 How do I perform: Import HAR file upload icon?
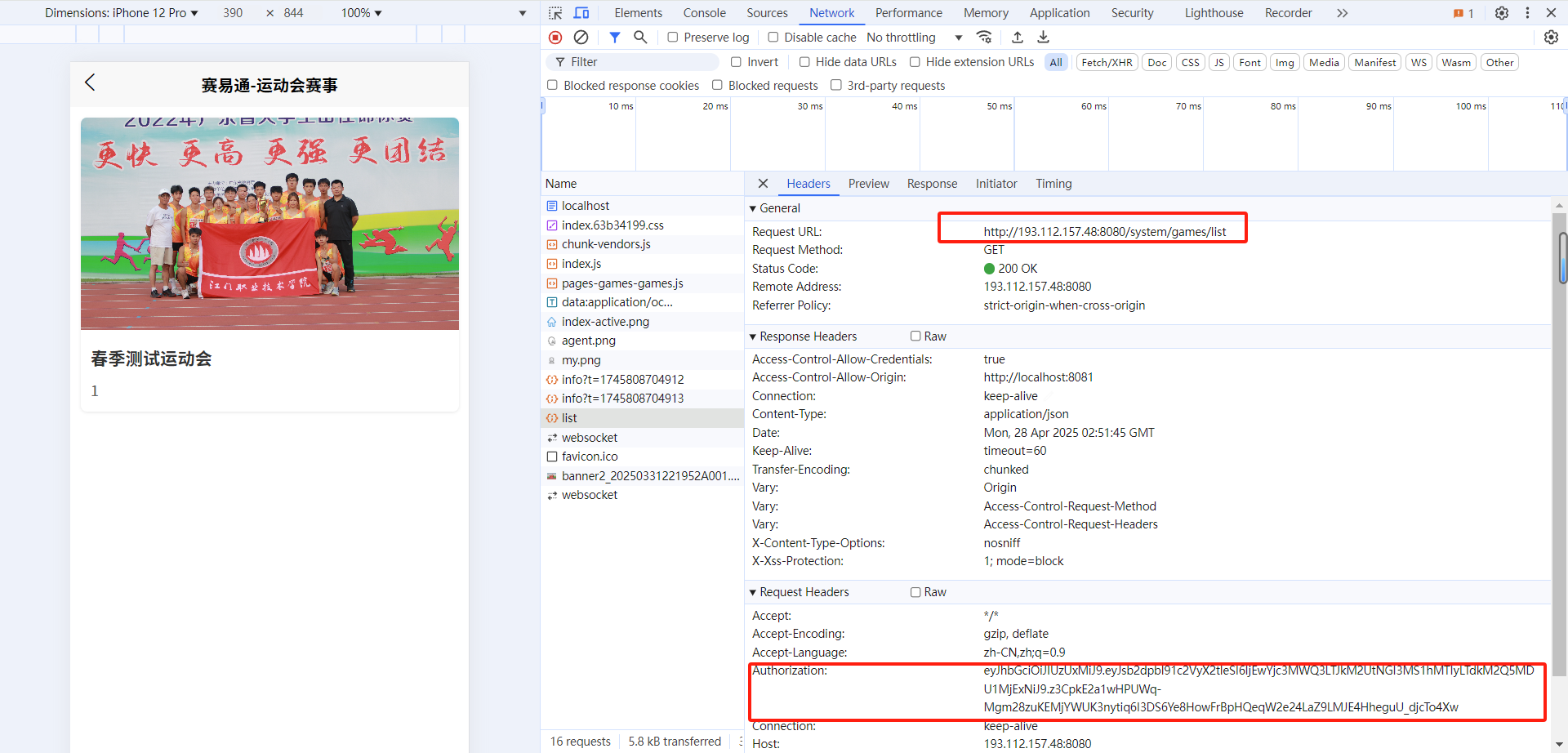point(1018,38)
